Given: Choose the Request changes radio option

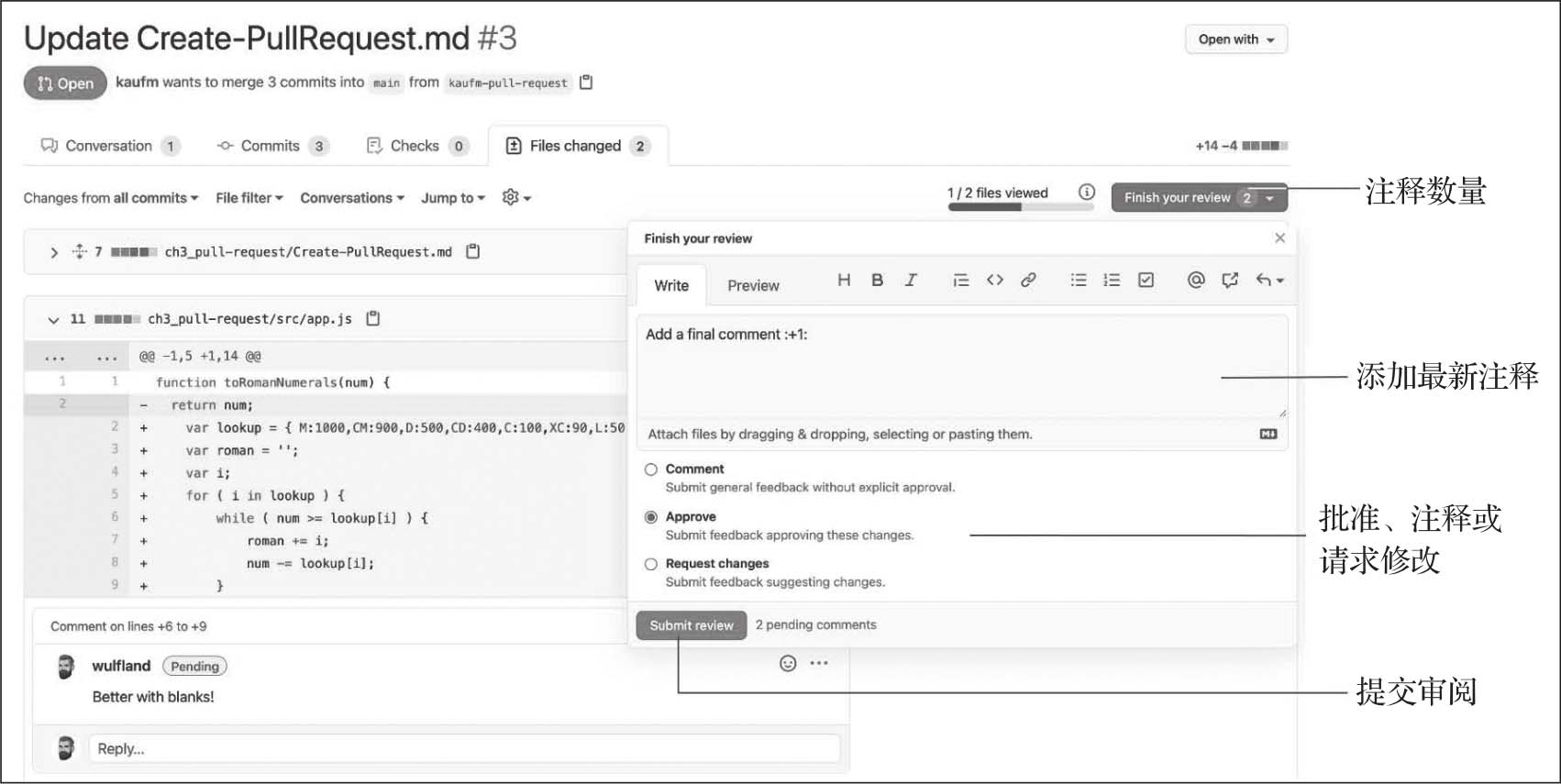Looking at the screenshot, I should point(651,564).
